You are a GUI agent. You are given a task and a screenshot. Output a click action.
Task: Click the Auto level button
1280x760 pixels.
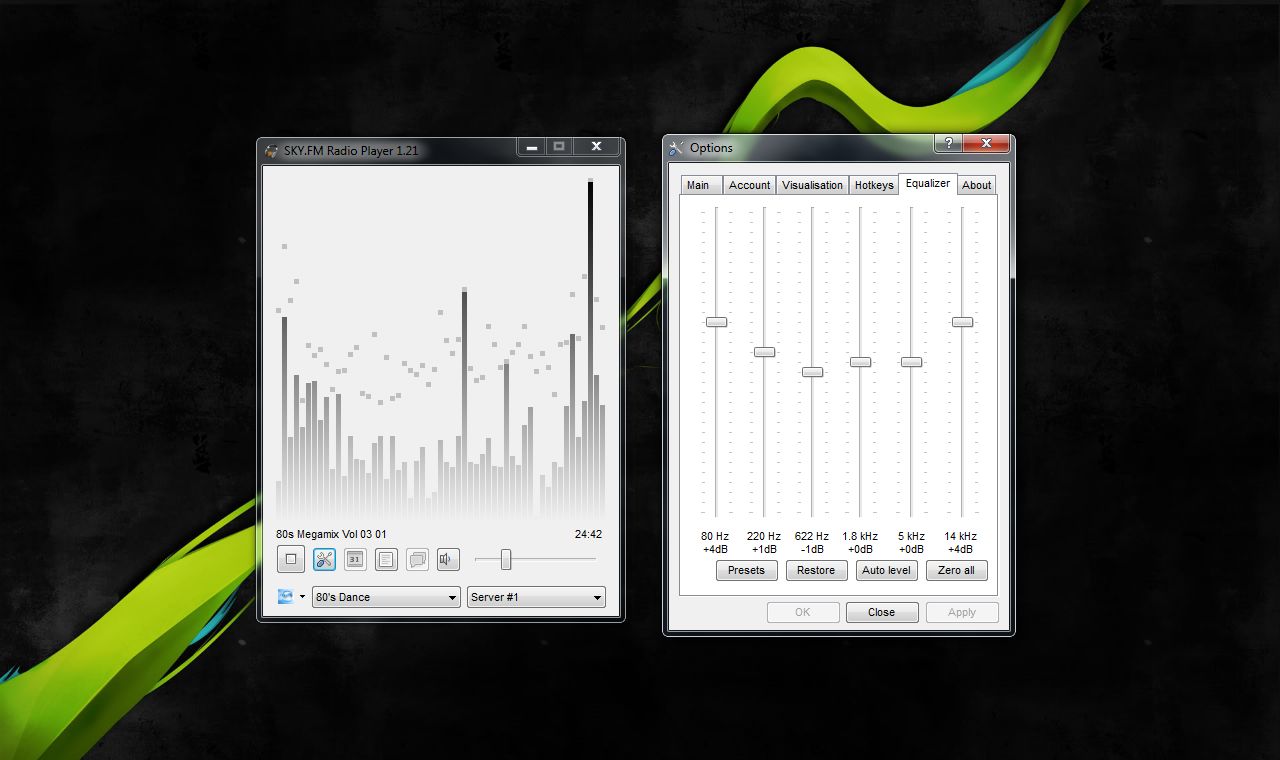[x=886, y=570]
